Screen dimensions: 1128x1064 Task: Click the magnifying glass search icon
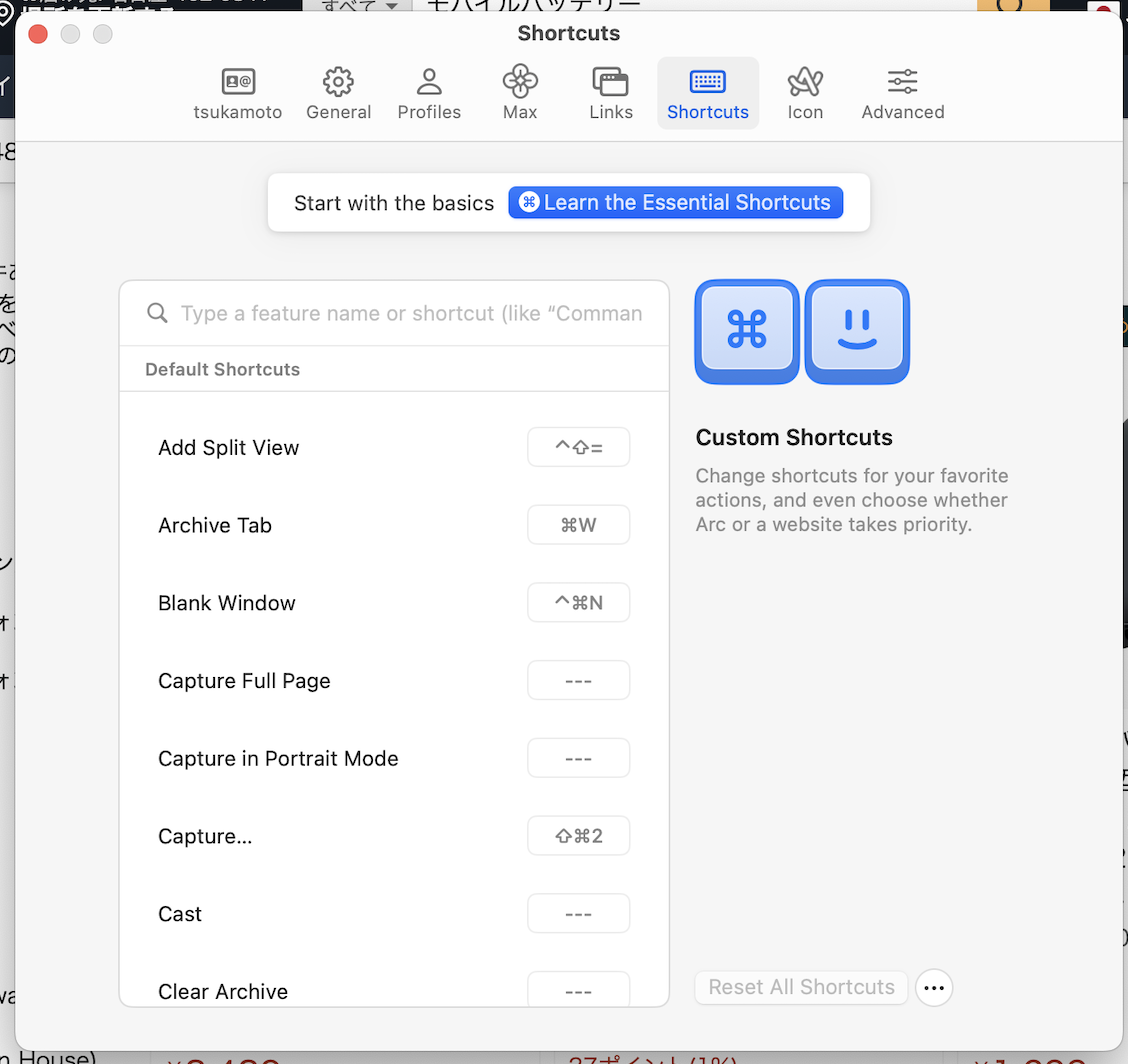pos(157,314)
